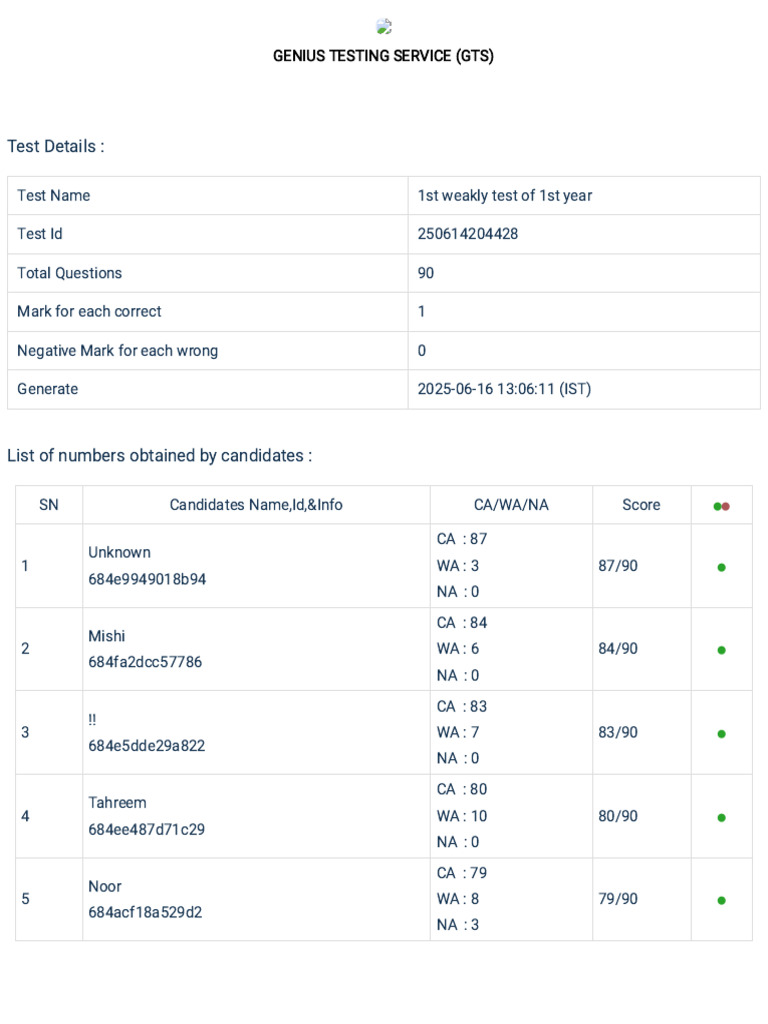Select the Test Name label cell
Screen dimensions: 768x1024
pyautogui.click(x=208, y=195)
